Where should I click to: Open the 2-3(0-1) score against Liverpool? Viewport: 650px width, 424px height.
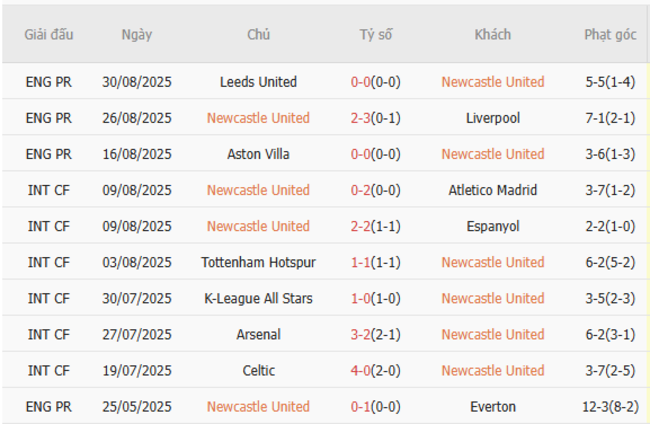[376, 118]
